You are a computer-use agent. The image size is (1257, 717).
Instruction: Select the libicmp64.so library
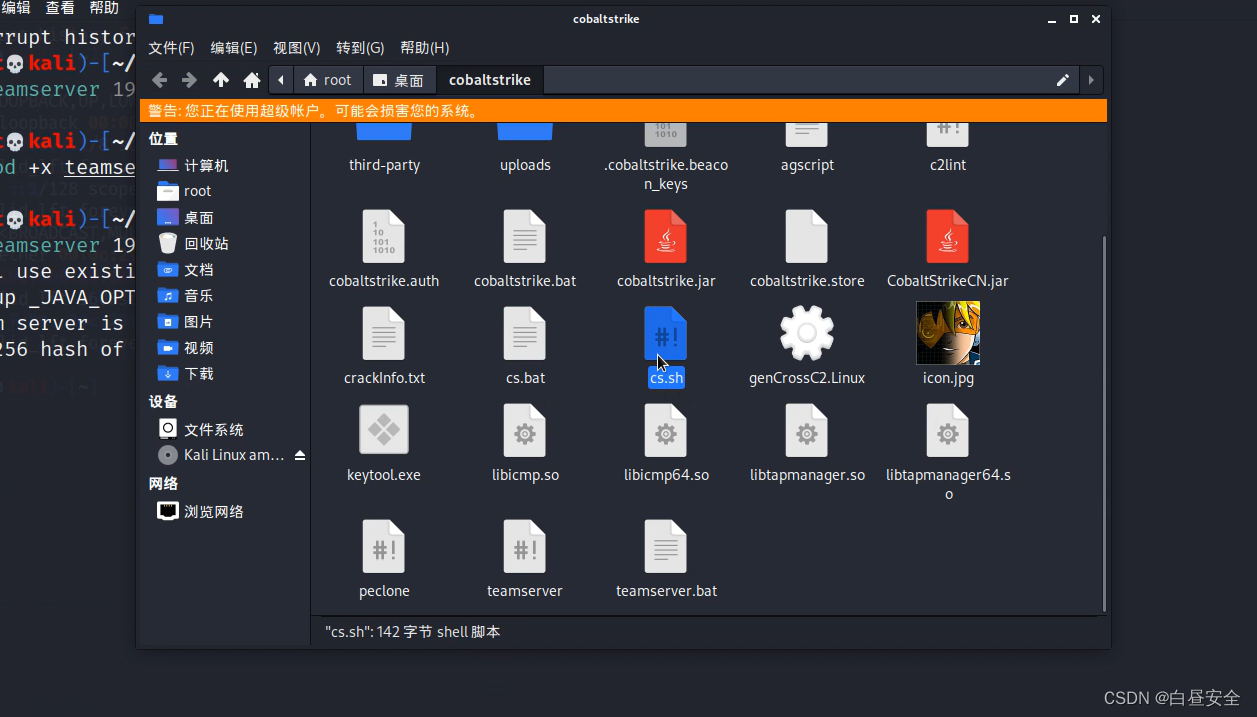pyautogui.click(x=666, y=443)
